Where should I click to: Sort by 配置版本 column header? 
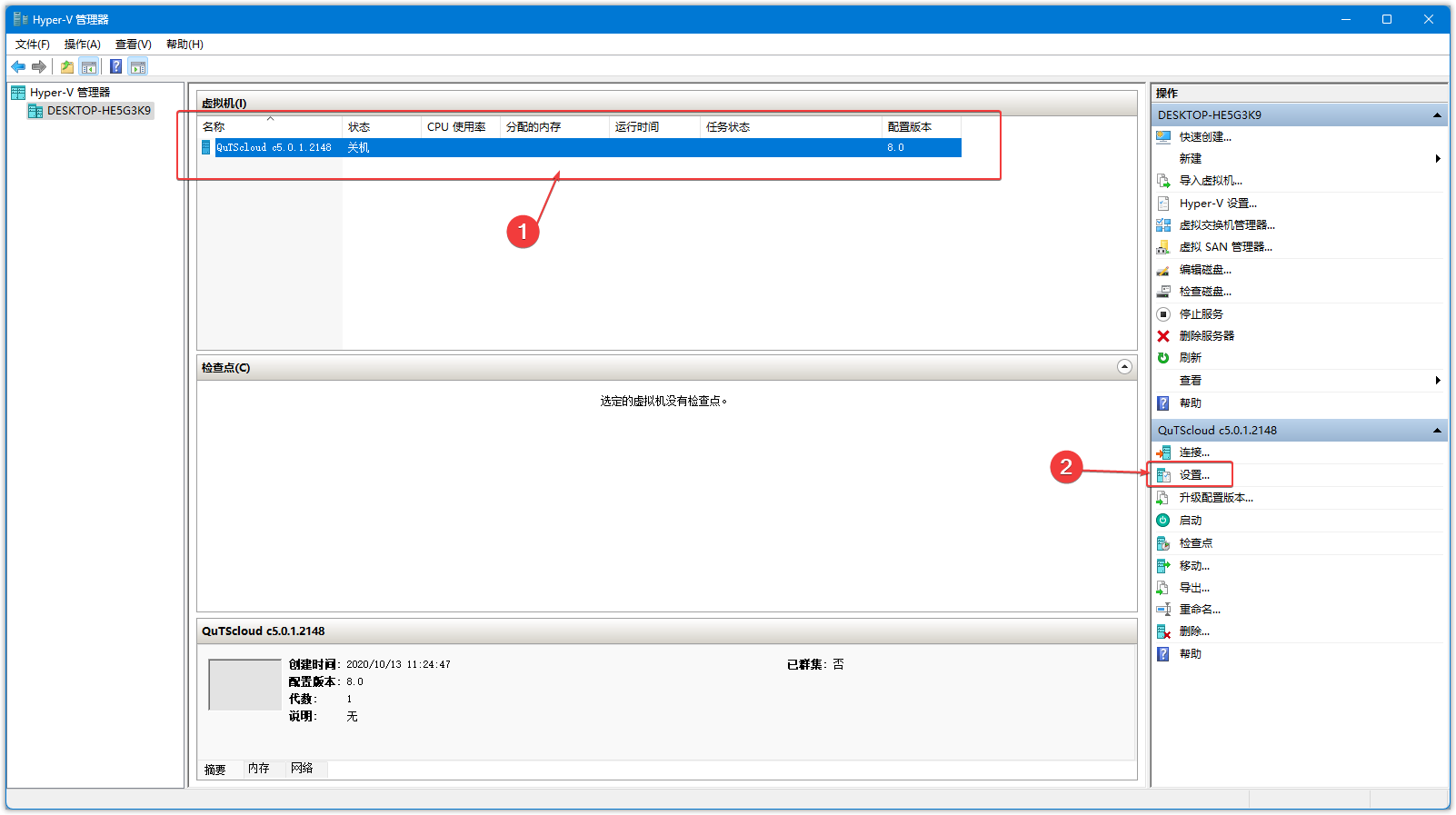click(921, 127)
